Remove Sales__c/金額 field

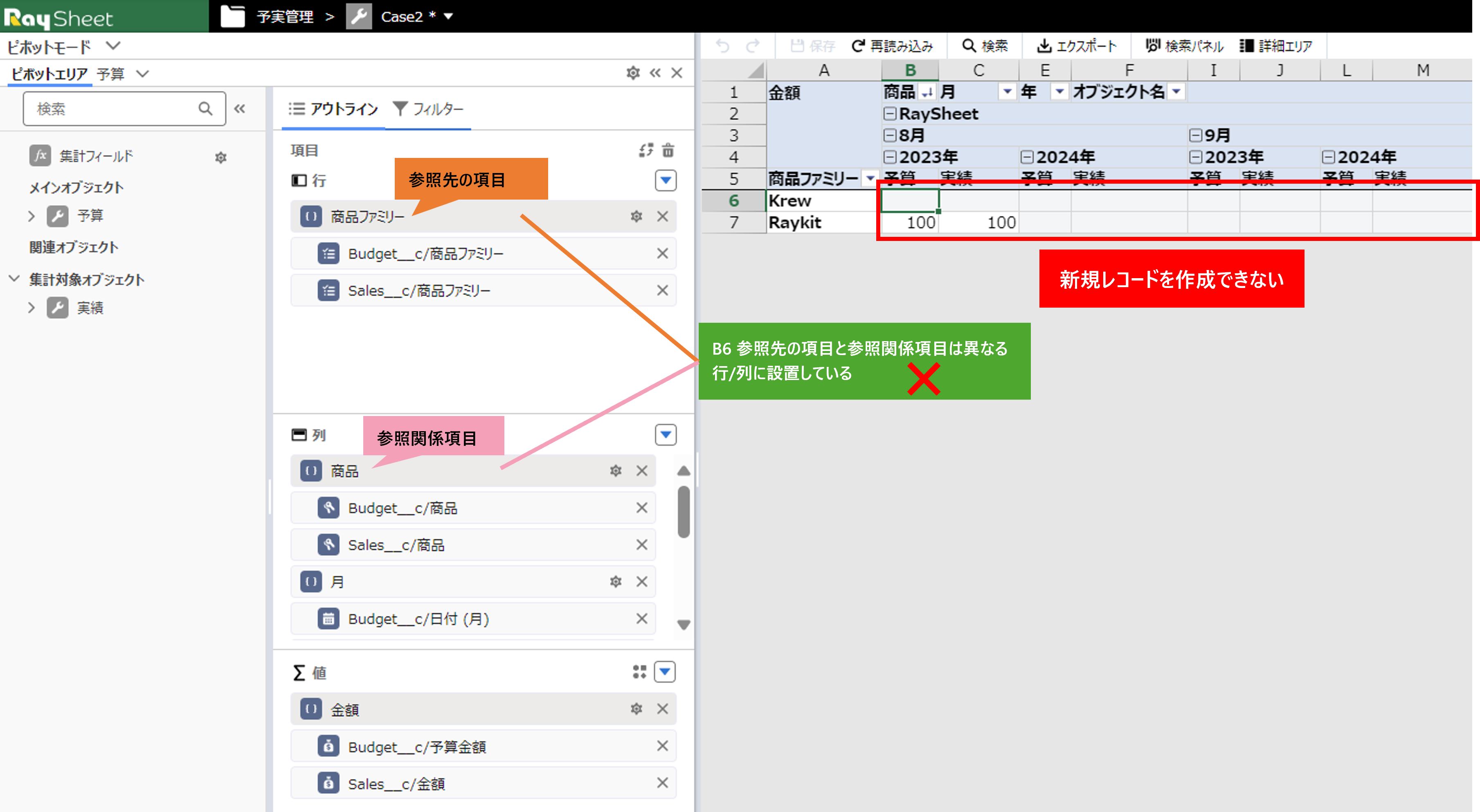[x=662, y=783]
